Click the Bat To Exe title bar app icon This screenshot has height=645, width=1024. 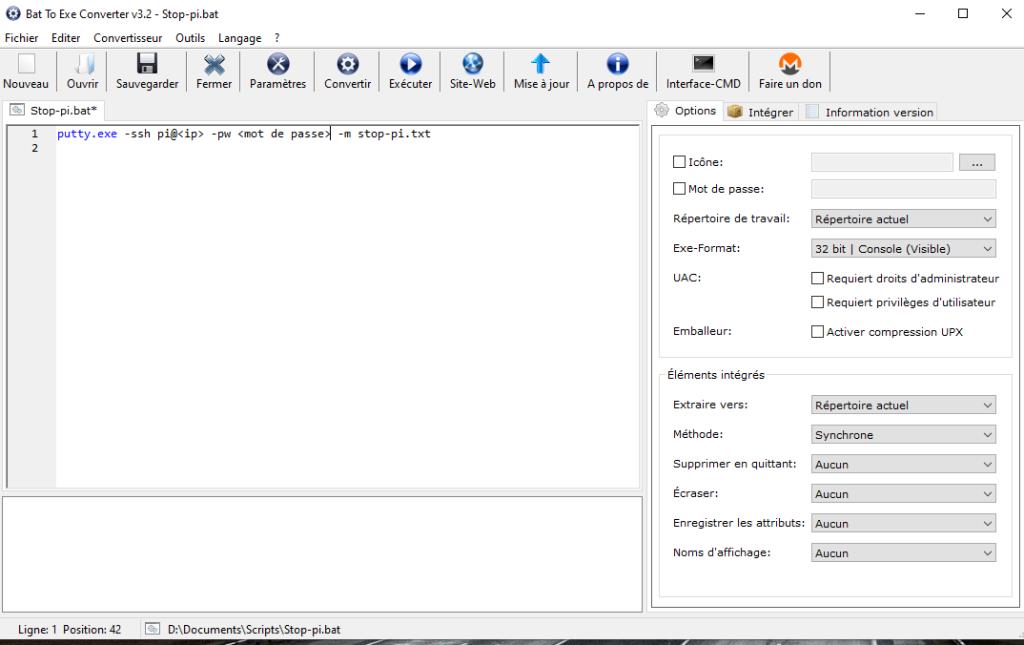click(x=13, y=13)
